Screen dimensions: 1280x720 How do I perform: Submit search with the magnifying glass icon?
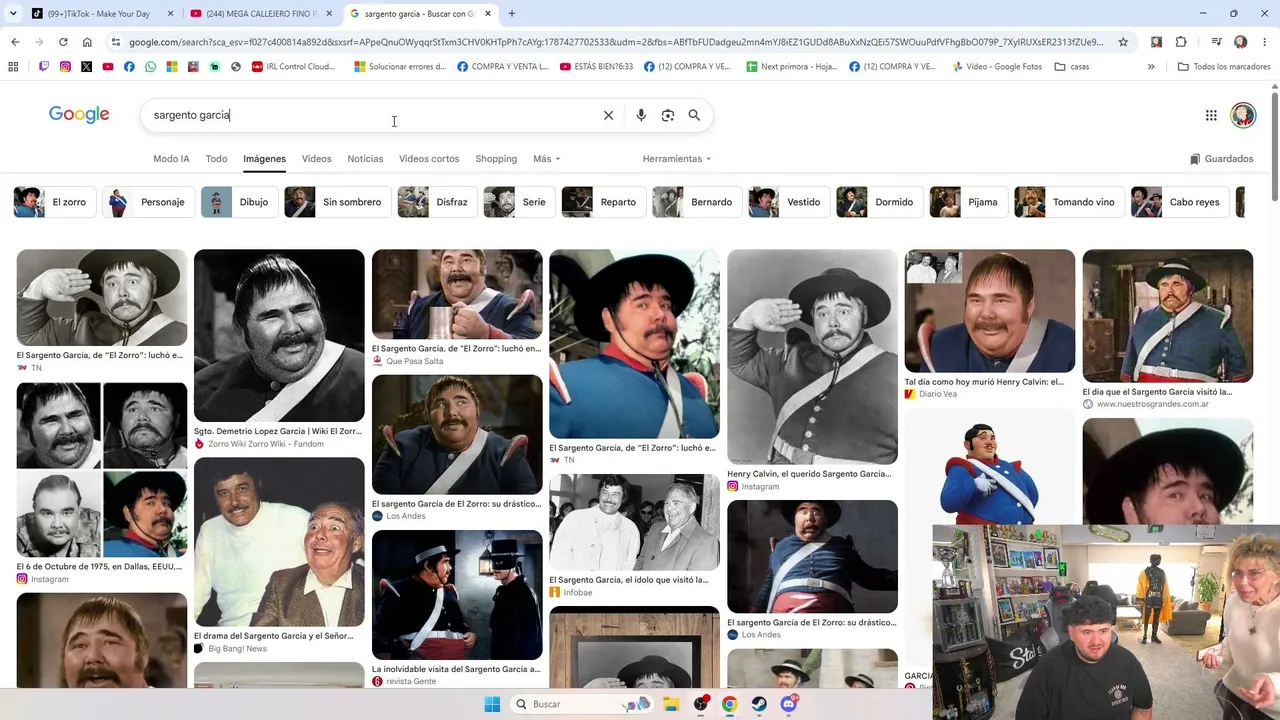point(694,115)
